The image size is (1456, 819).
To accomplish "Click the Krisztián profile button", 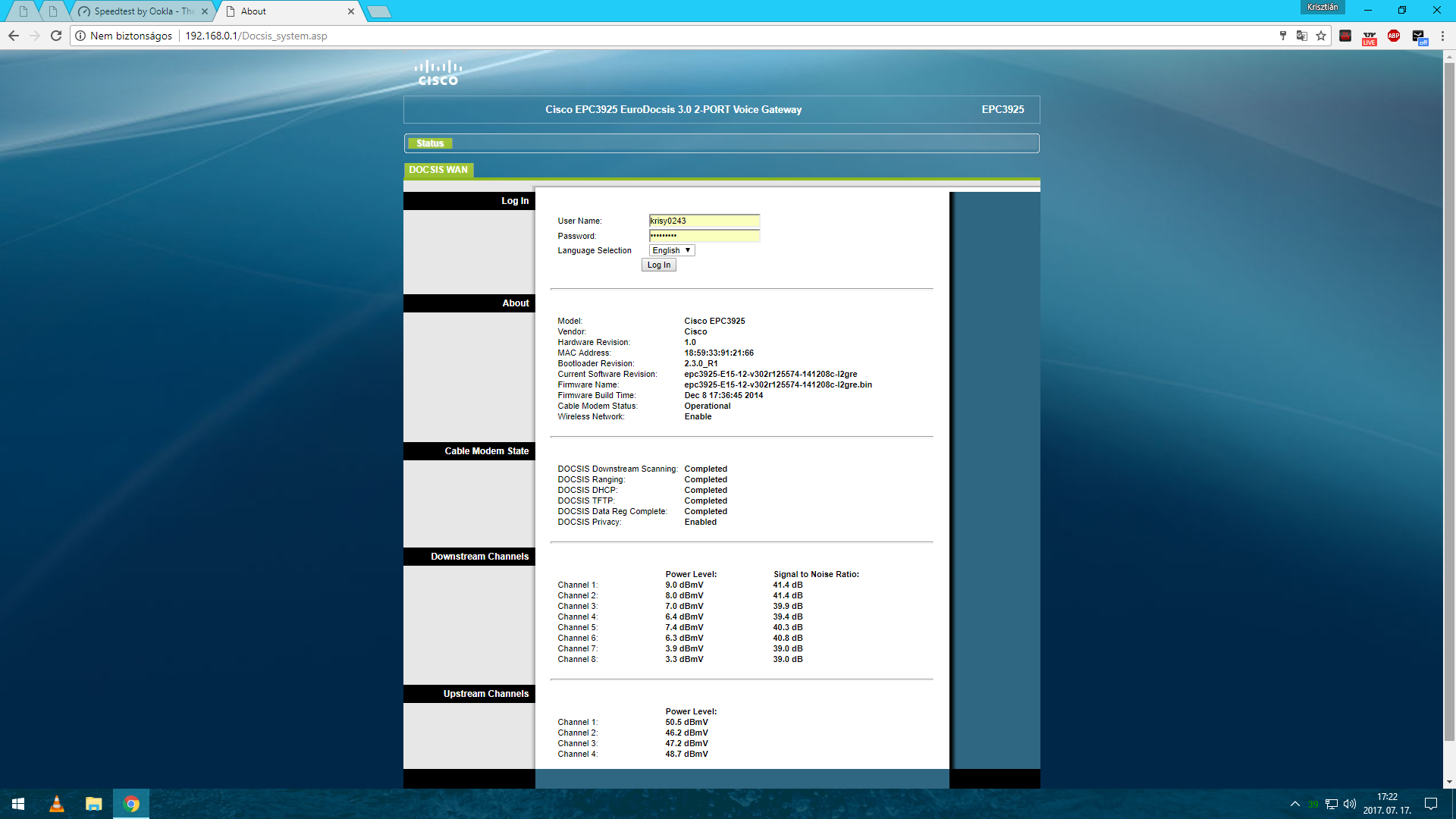I will (x=1323, y=8).
